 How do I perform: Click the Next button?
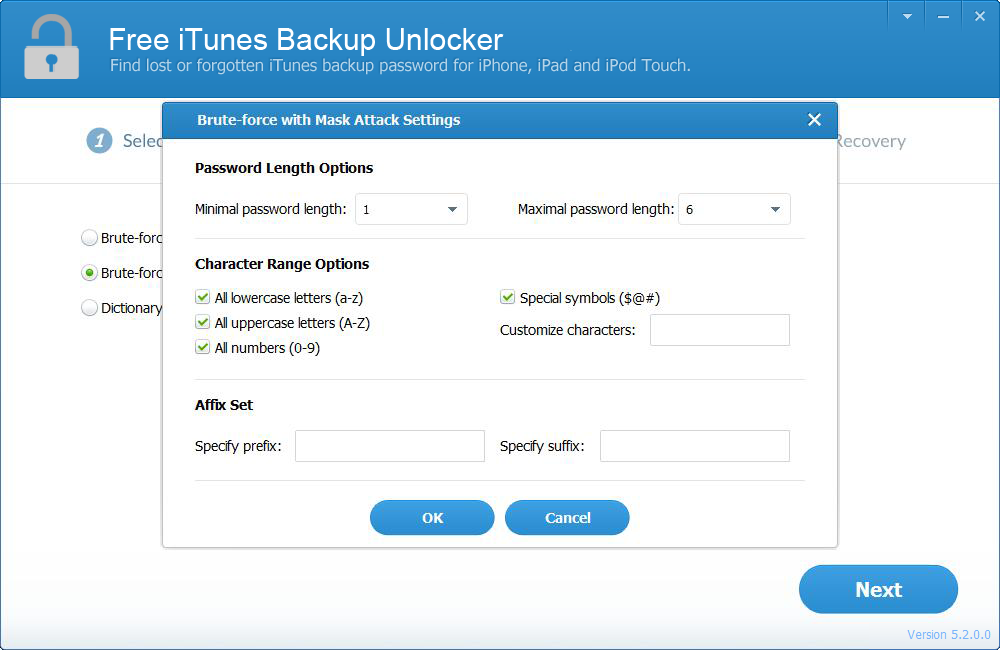[878, 590]
